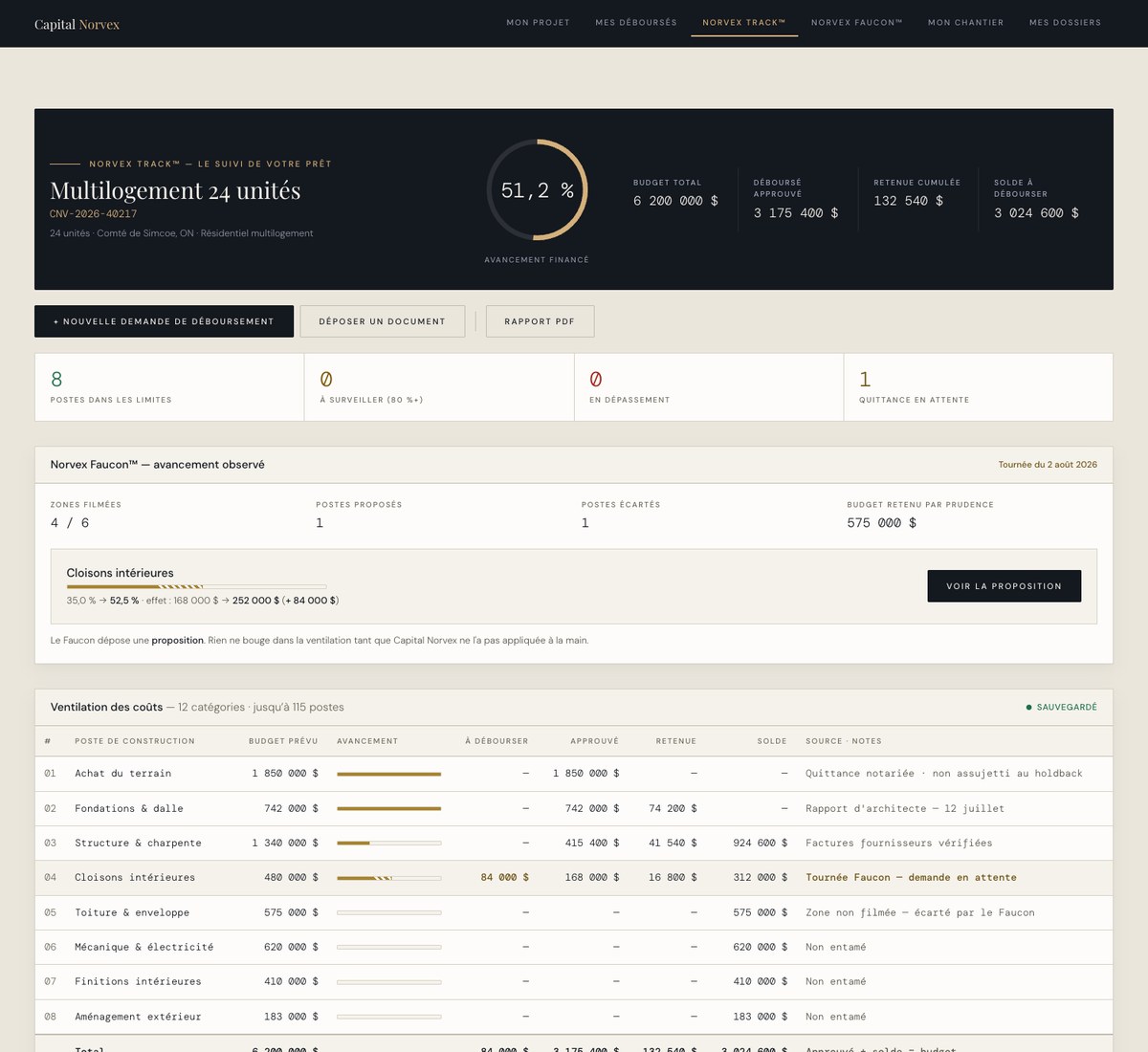
Task: Click the Budget prévu column header
Action: point(283,741)
